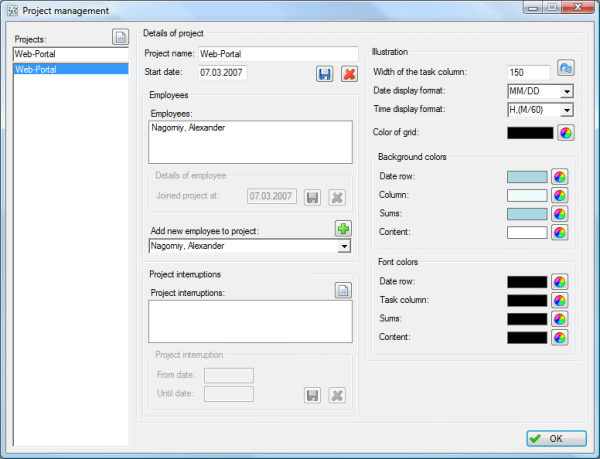
Task: Click the font Task column black swatch
Action: (x=527, y=300)
